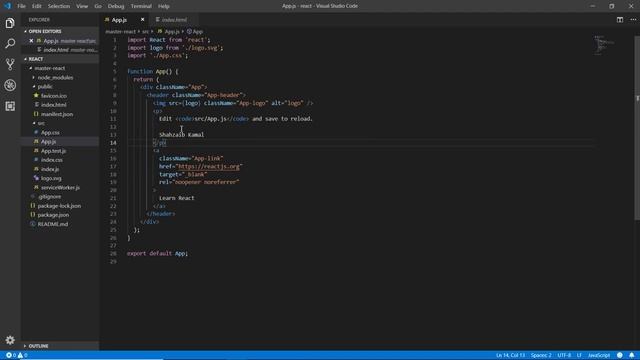Viewport: 640px width, 360px height.
Task: Click the master-react breadcrumb
Action: [x=120, y=31]
